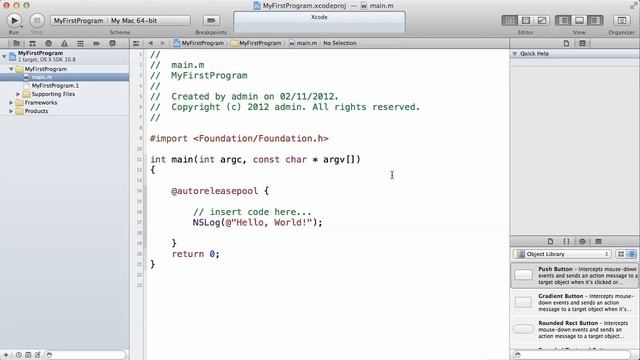
Task: Open the Organizer window
Action: pyautogui.click(x=622, y=20)
